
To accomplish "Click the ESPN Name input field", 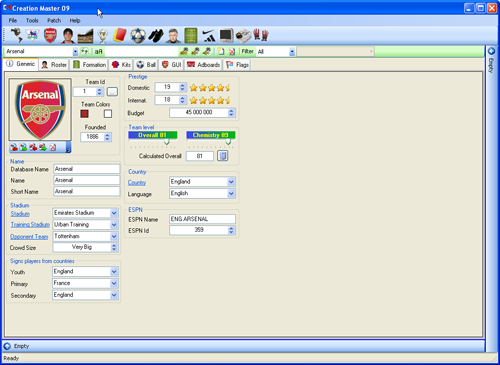I will tap(202, 219).
